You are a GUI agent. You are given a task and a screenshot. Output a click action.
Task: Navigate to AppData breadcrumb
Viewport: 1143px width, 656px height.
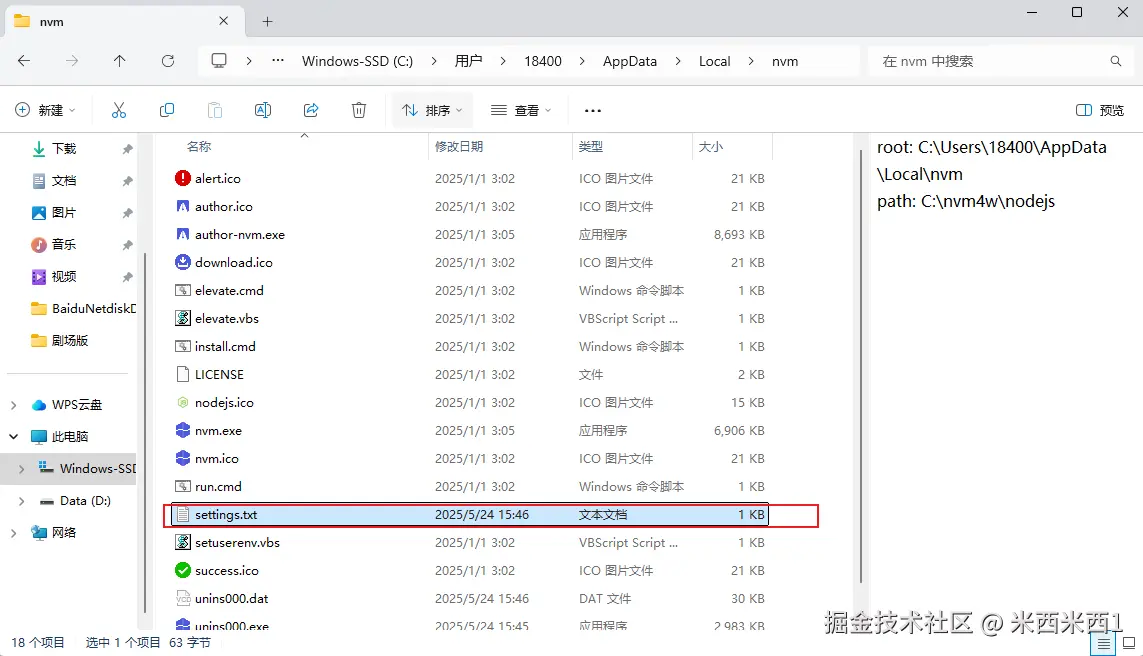[630, 61]
